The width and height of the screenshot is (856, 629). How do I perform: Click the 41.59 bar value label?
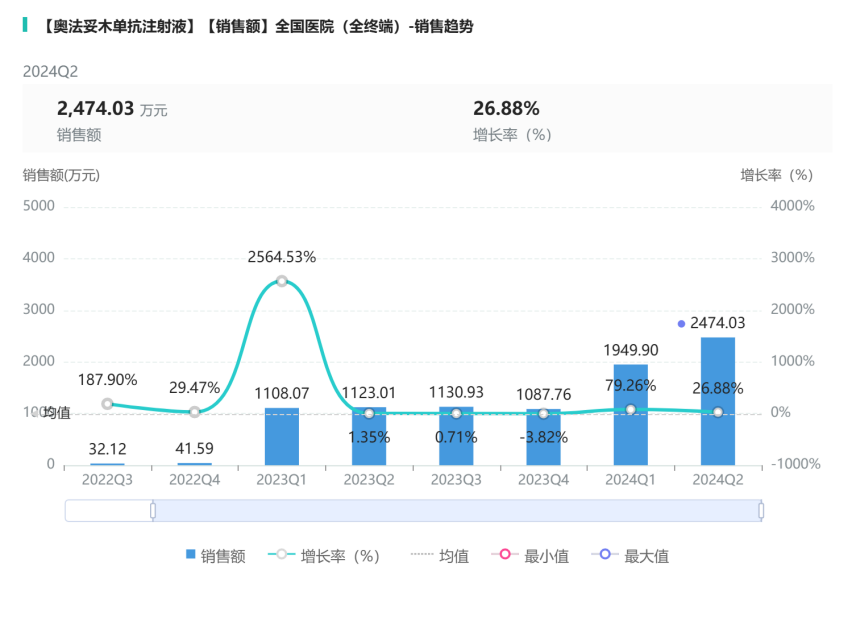click(194, 448)
